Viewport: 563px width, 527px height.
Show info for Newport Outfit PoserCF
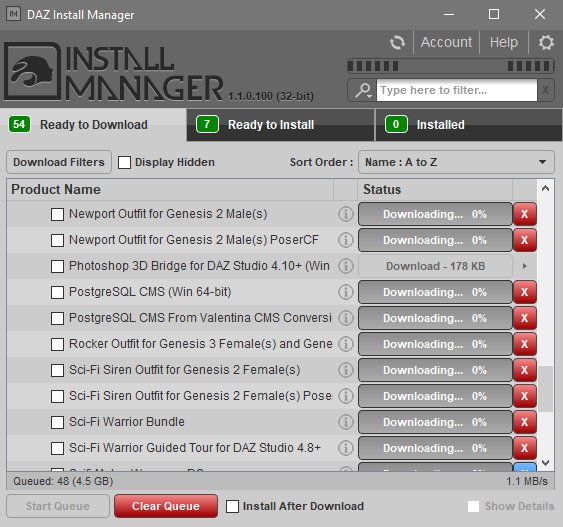(x=345, y=240)
